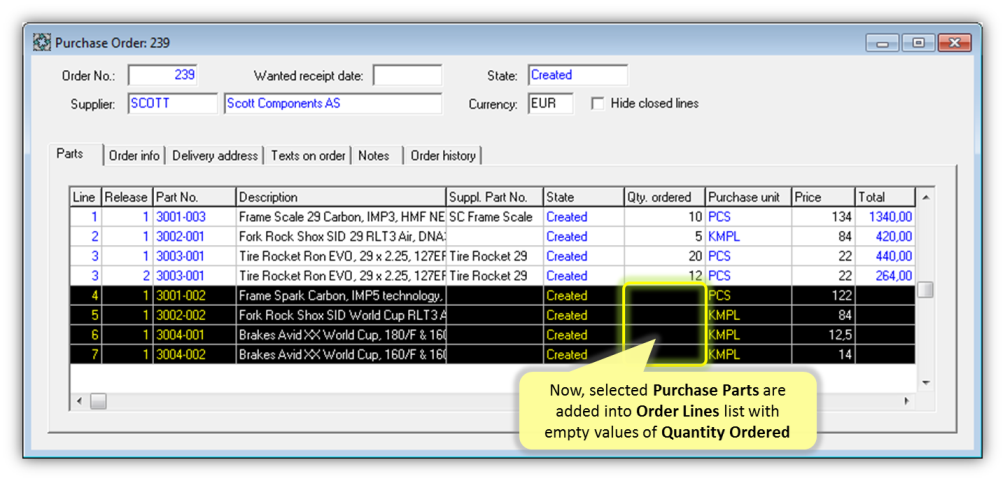1005x481 pixels.
Task: Select the Notes tab
Action: coord(374,156)
